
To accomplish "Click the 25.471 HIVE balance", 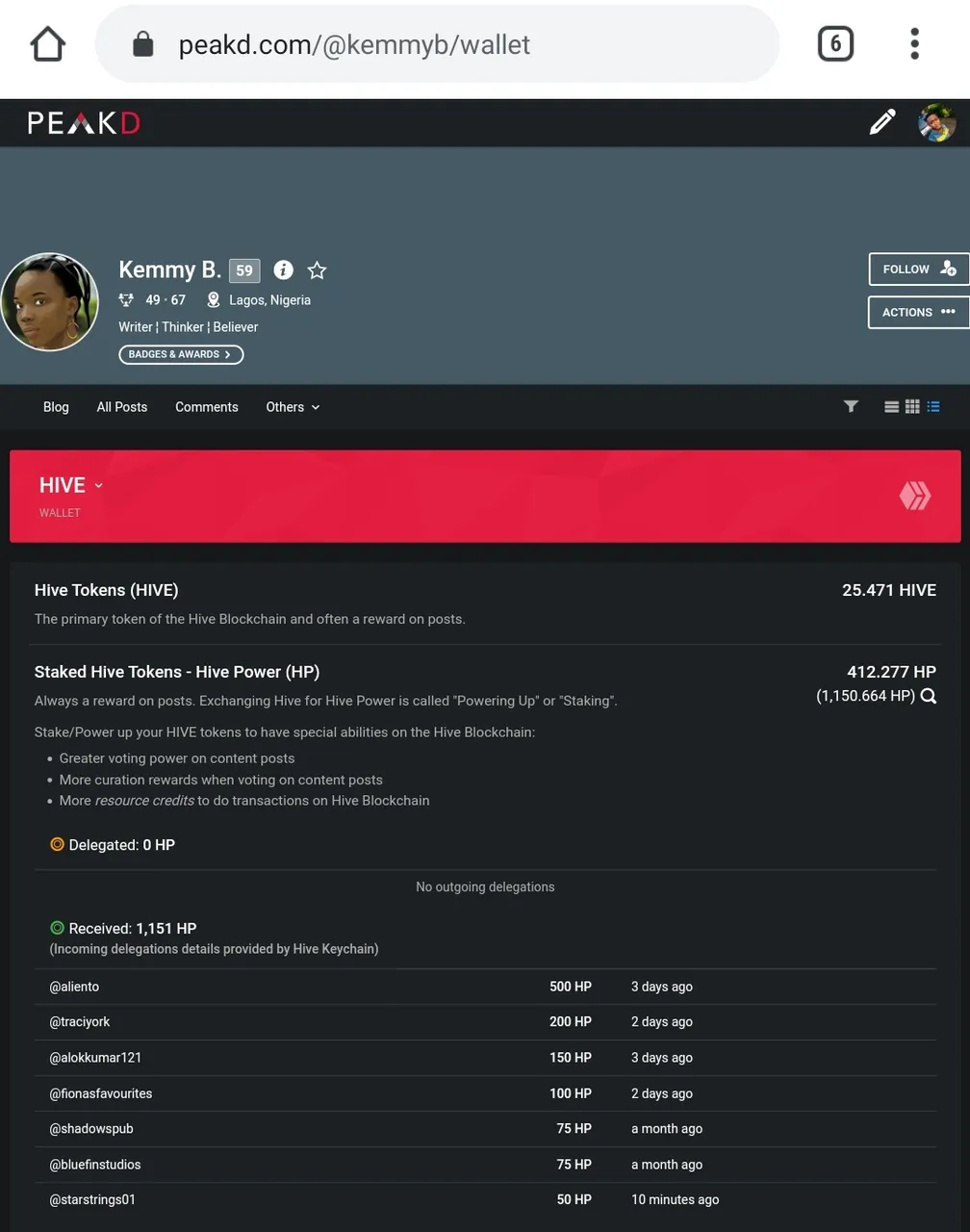I will [x=889, y=590].
